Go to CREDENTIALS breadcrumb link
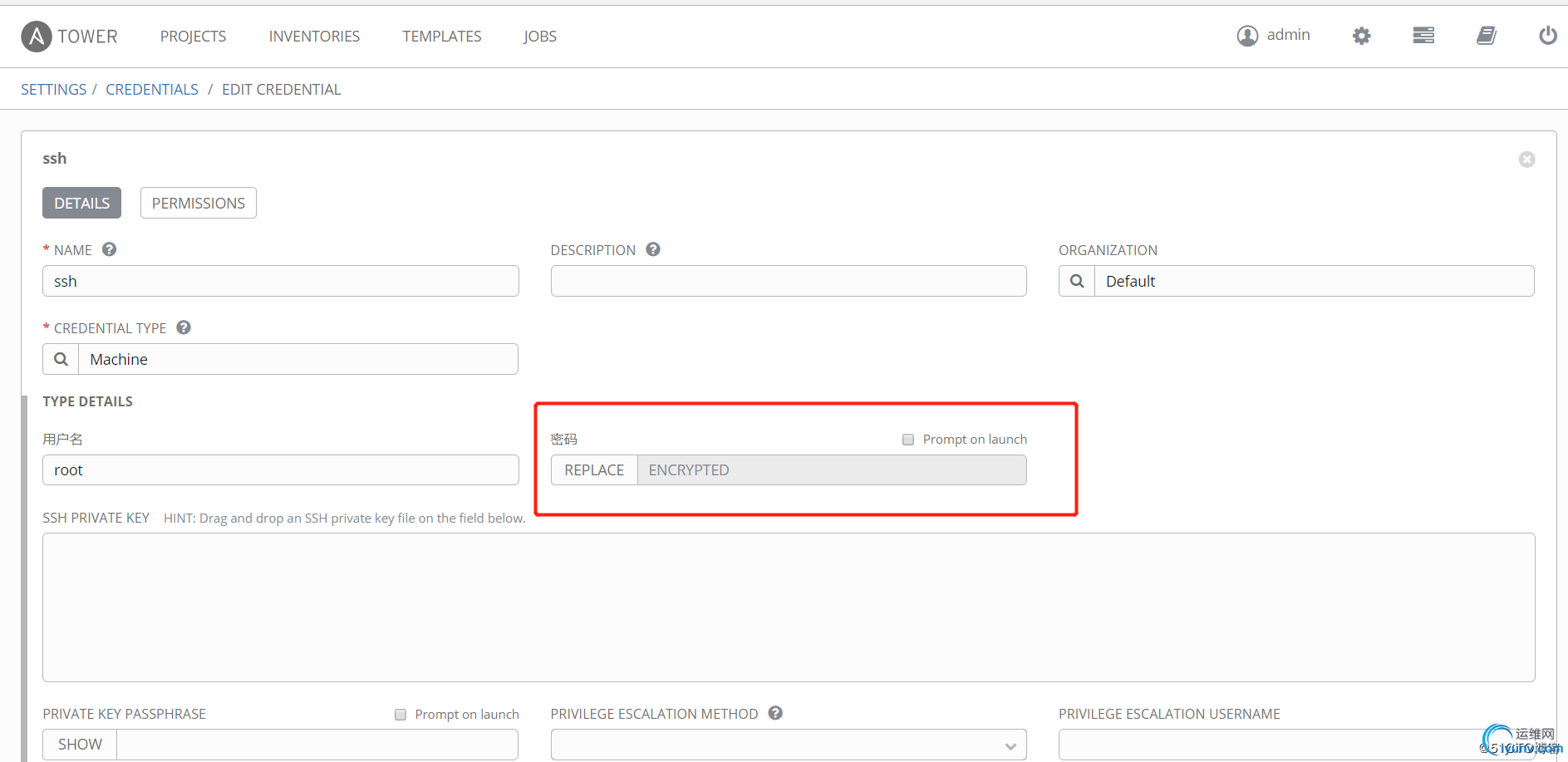This screenshot has width=1568, height=762. coord(152,90)
